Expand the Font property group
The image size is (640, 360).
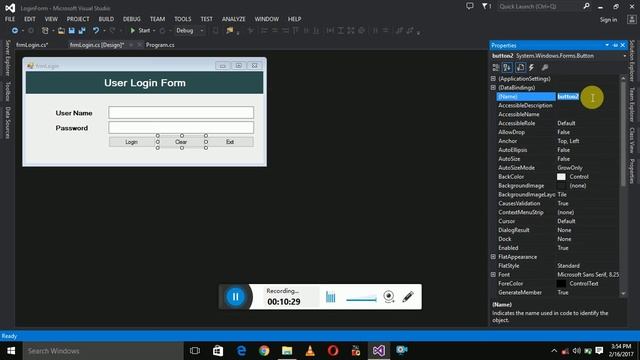(x=493, y=275)
